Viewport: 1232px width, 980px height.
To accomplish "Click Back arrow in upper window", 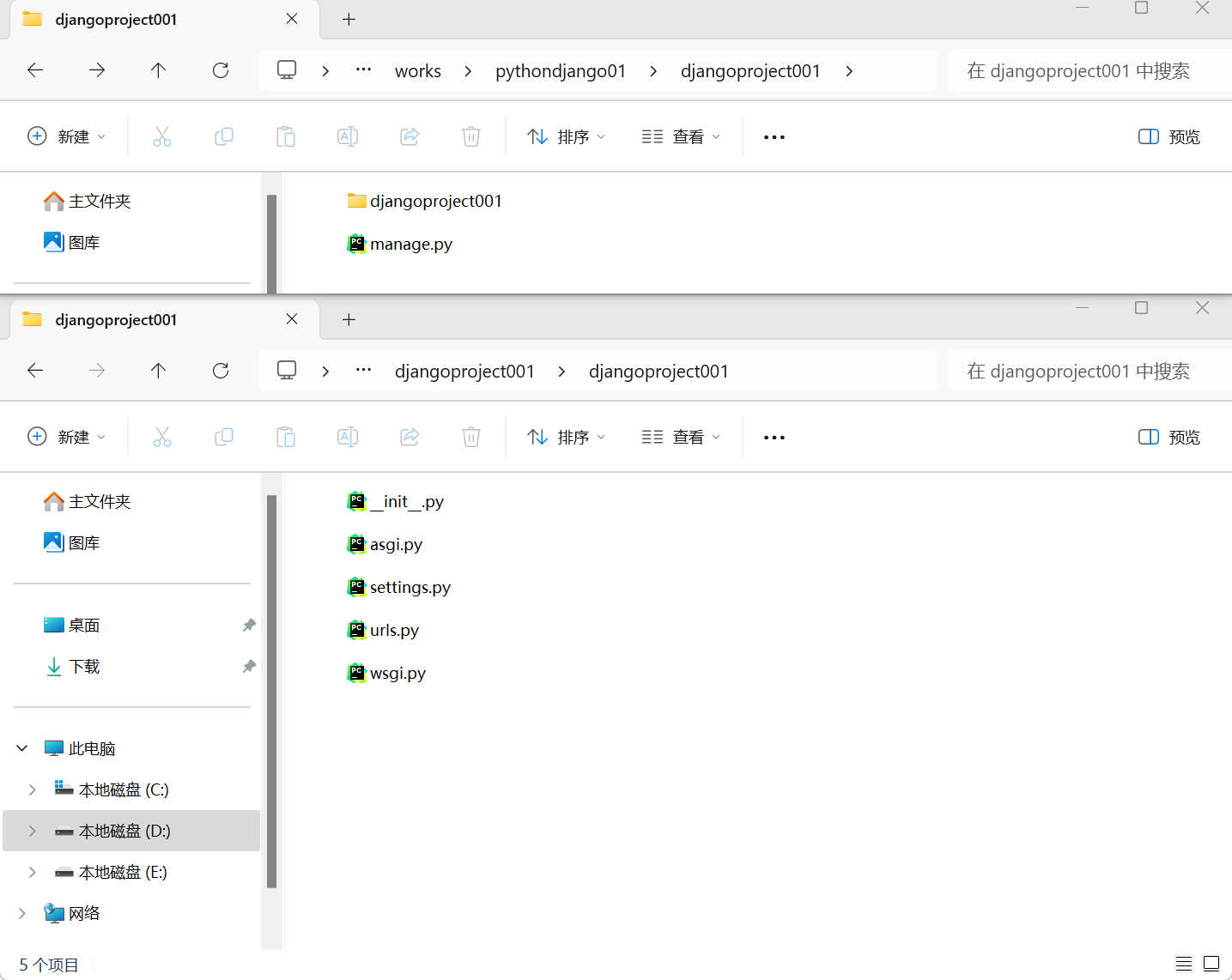I will 35,70.
